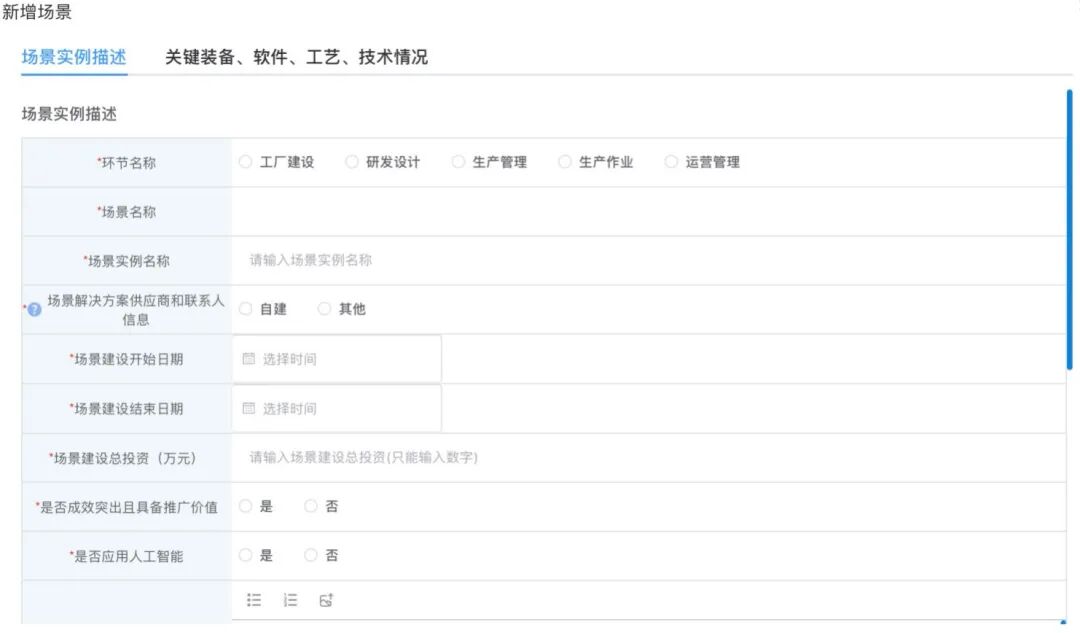Image resolution: width=1080 pixels, height=633 pixels.
Task: Open the 场景建设结束日期 date picker
Action: point(337,408)
